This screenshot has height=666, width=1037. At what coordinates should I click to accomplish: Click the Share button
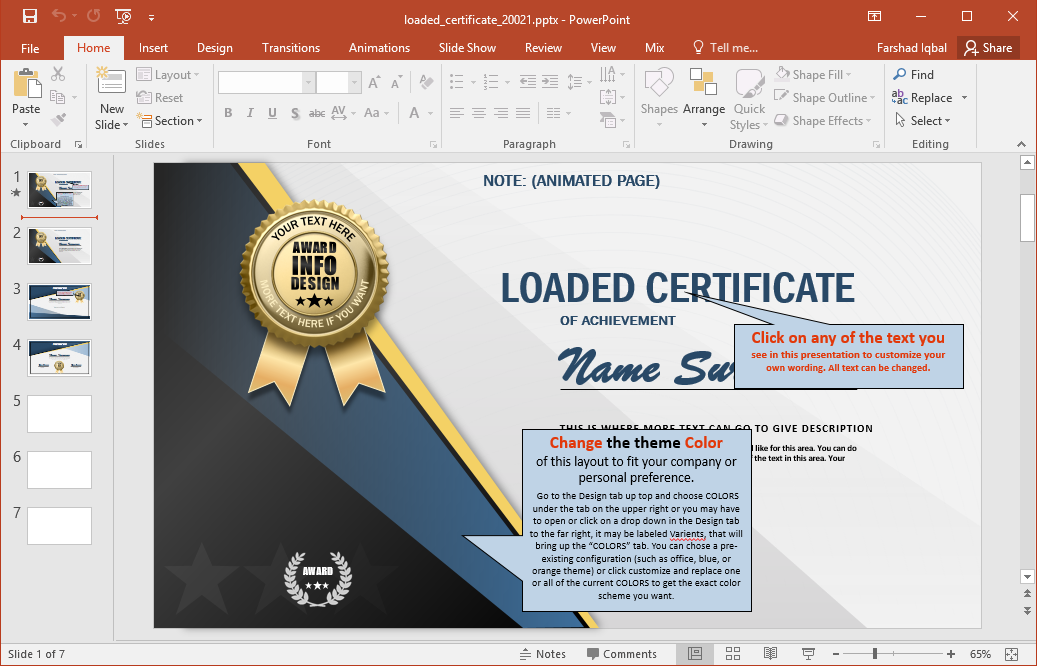coord(987,48)
